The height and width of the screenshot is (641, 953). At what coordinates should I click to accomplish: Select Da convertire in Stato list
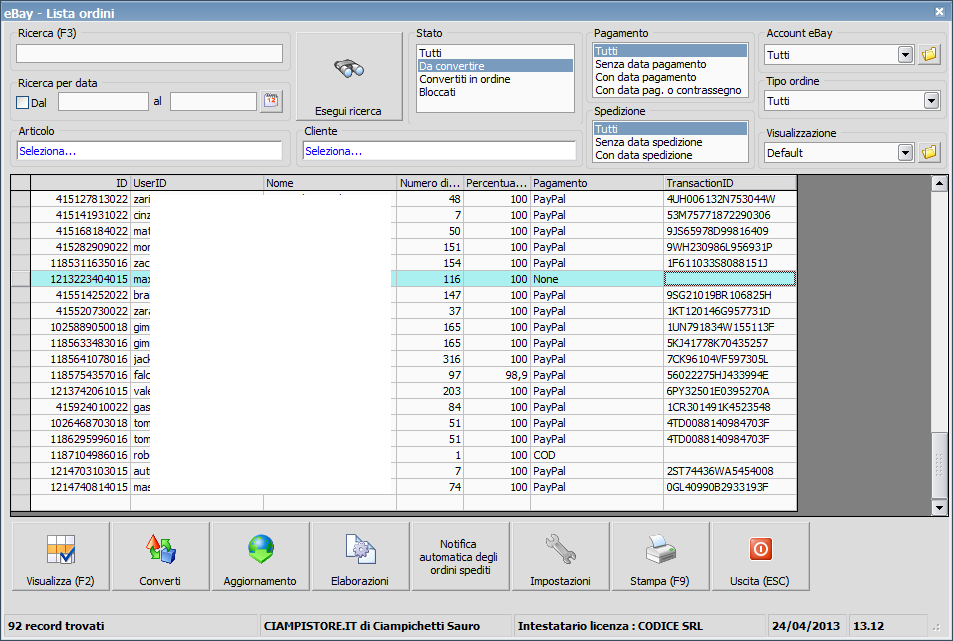point(495,66)
